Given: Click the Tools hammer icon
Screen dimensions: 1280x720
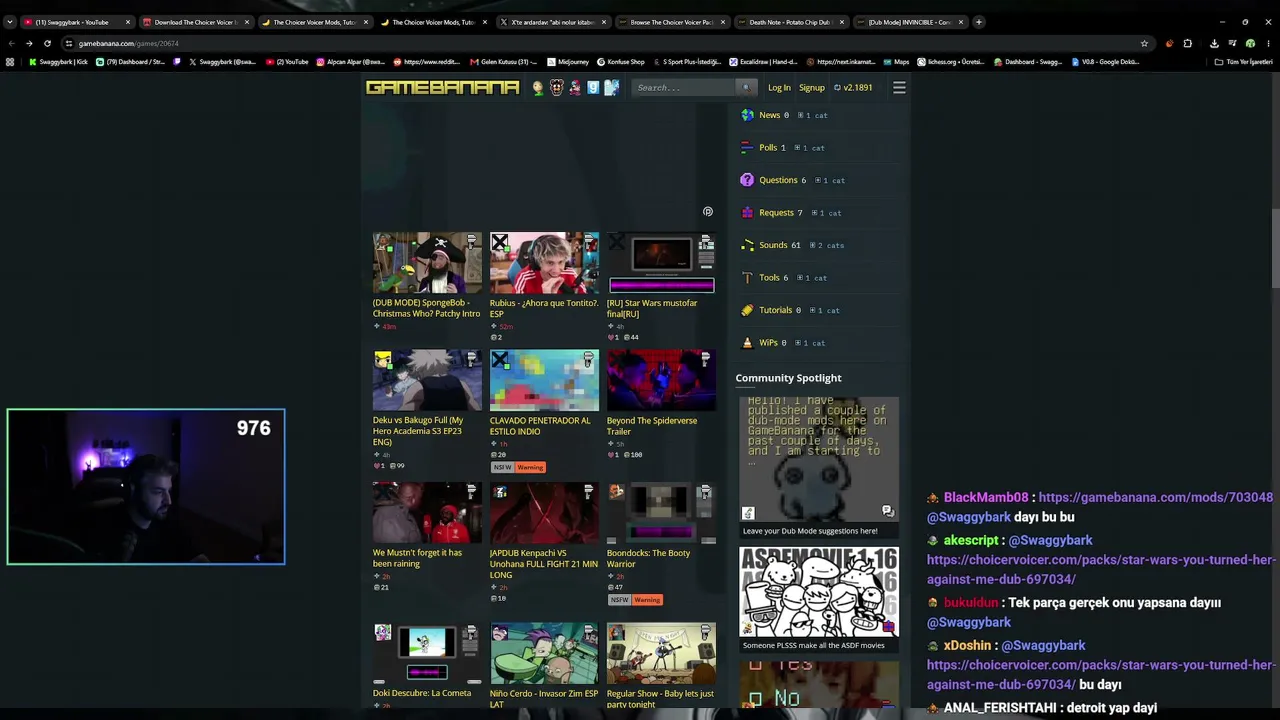Looking at the screenshot, I should [747, 278].
